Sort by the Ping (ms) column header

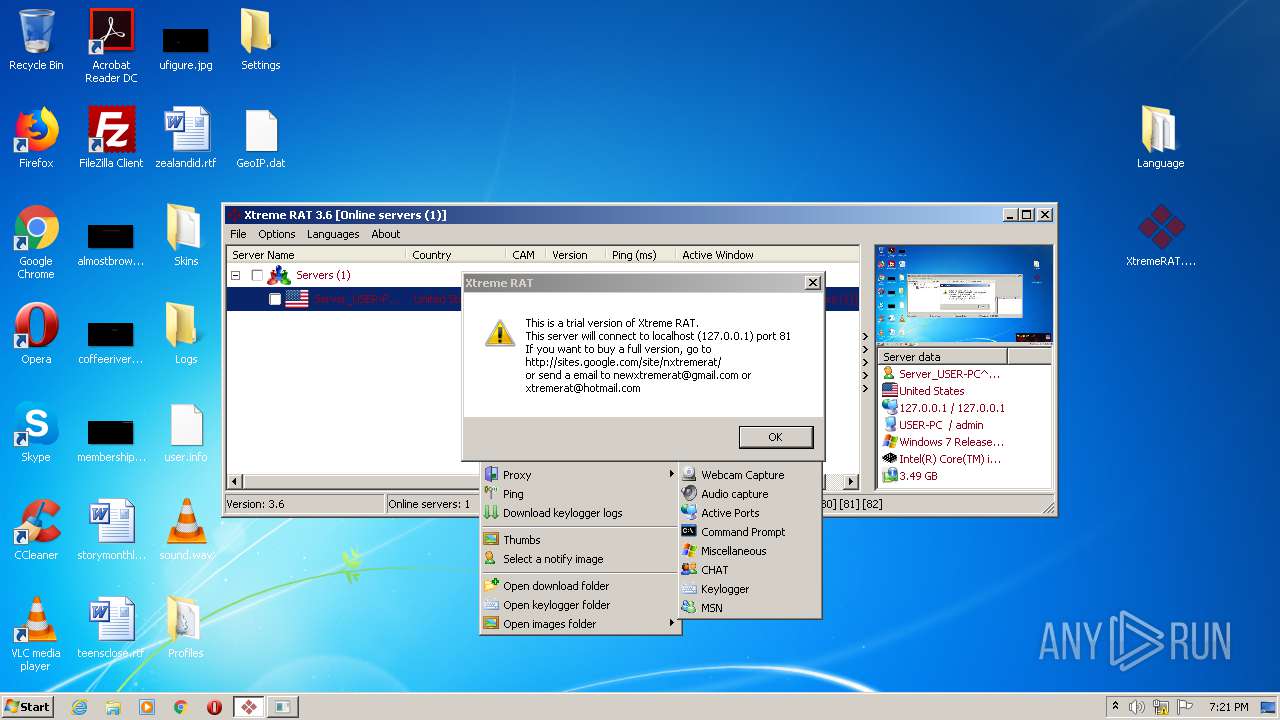[x=640, y=255]
